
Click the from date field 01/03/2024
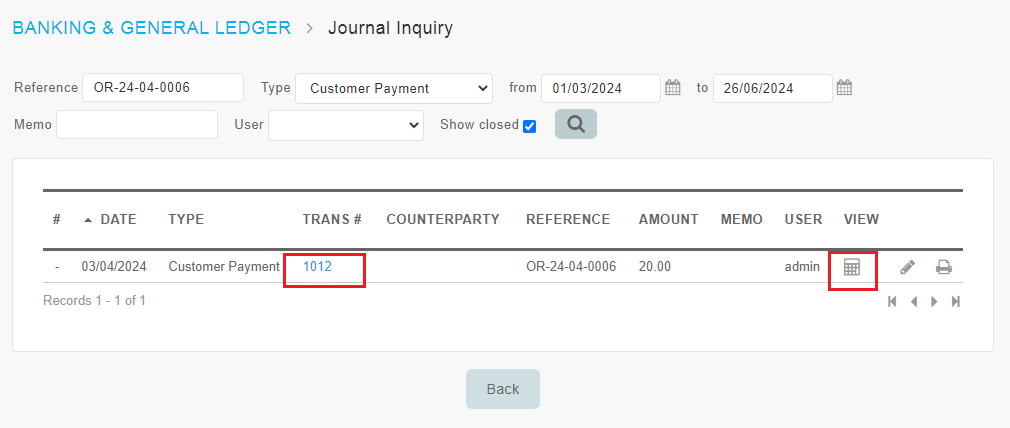click(600, 88)
